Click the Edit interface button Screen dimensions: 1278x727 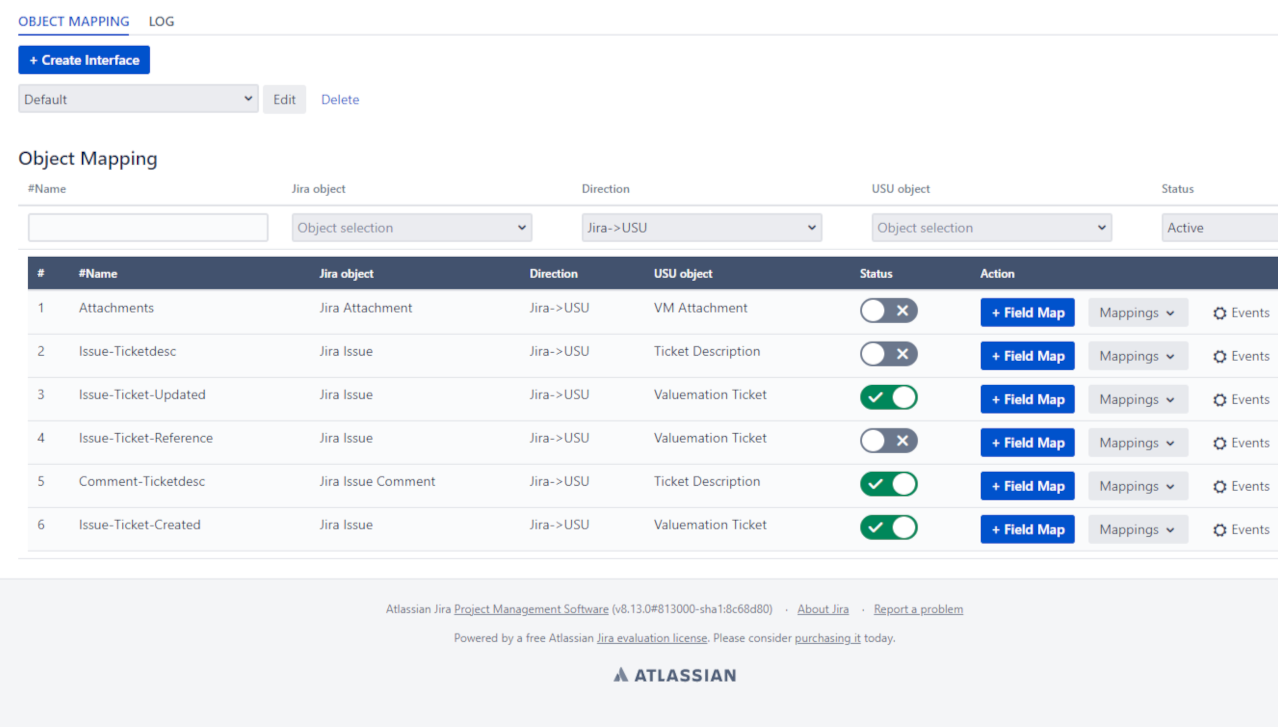click(x=285, y=99)
